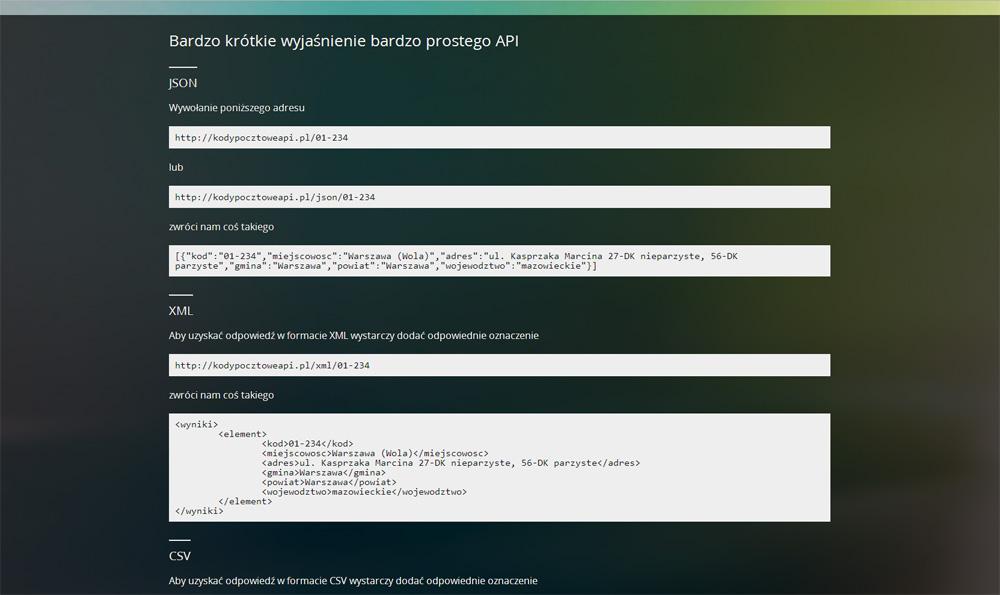Screen dimensions: 1000x595
Task: Select the JSON section heading
Action: coord(183,83)
